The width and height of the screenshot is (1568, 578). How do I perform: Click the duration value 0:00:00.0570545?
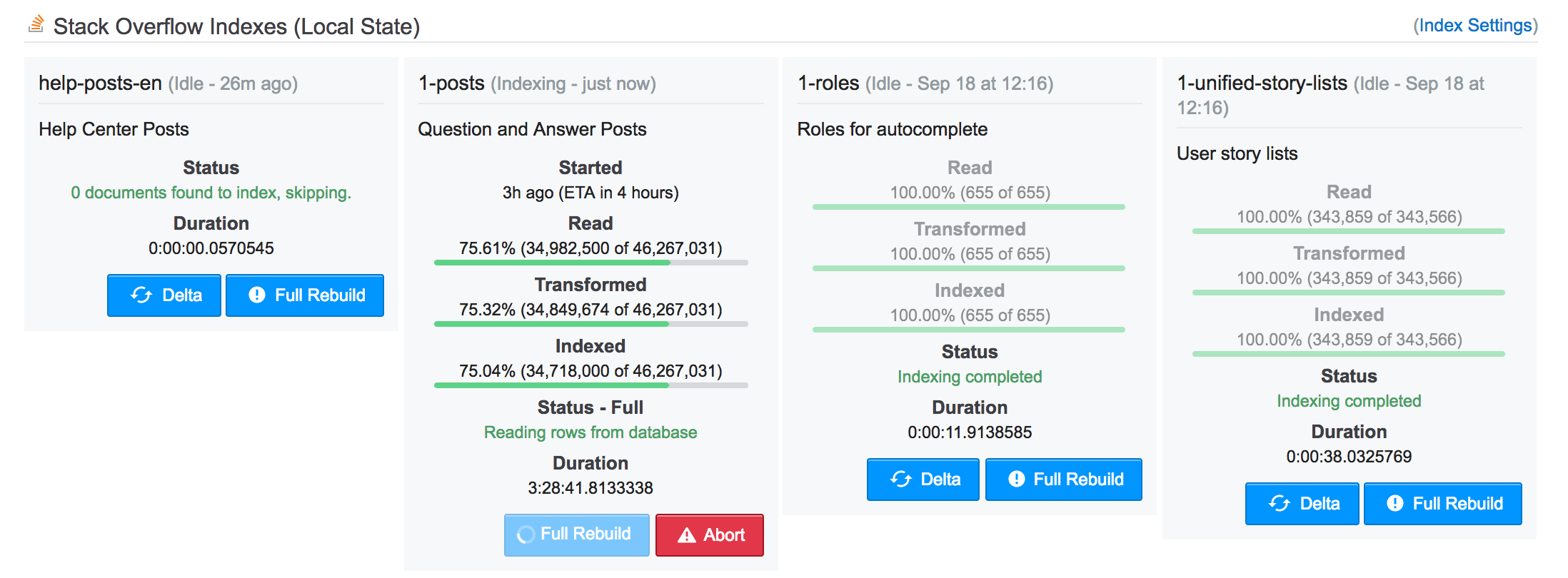click(211, 248)
